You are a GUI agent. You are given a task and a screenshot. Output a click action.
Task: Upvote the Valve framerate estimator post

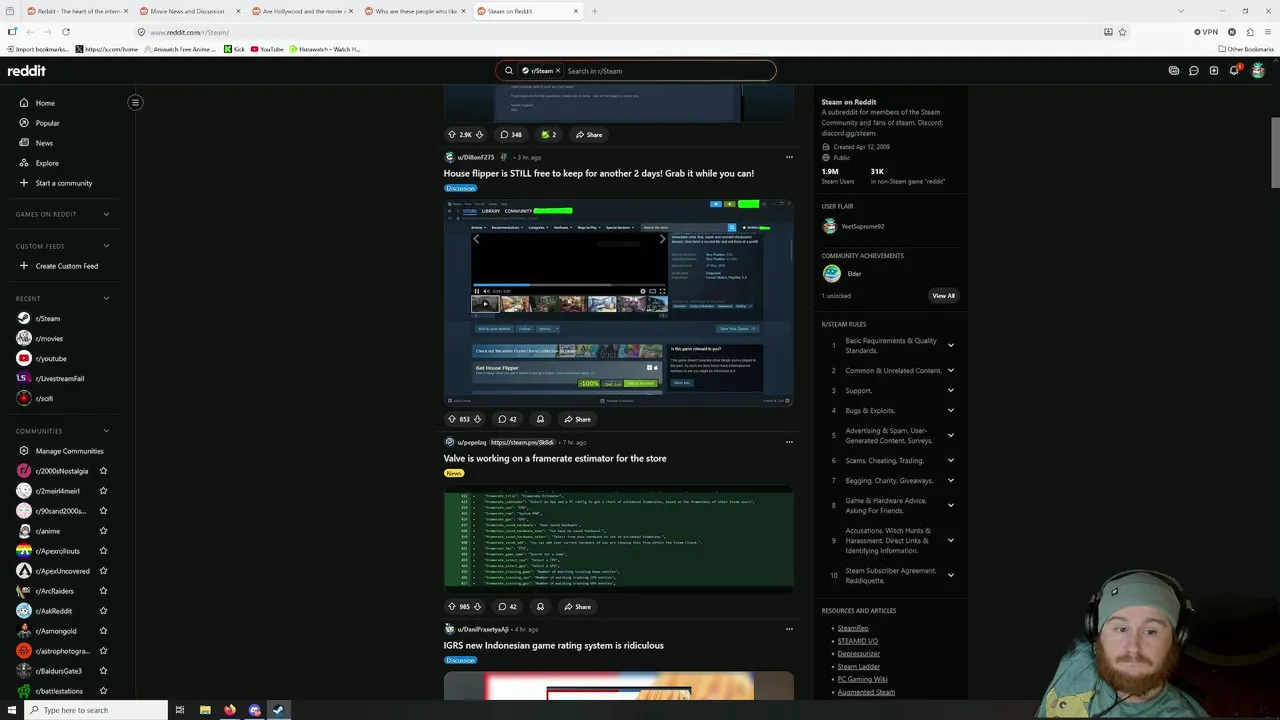click(x=452, y=606)
